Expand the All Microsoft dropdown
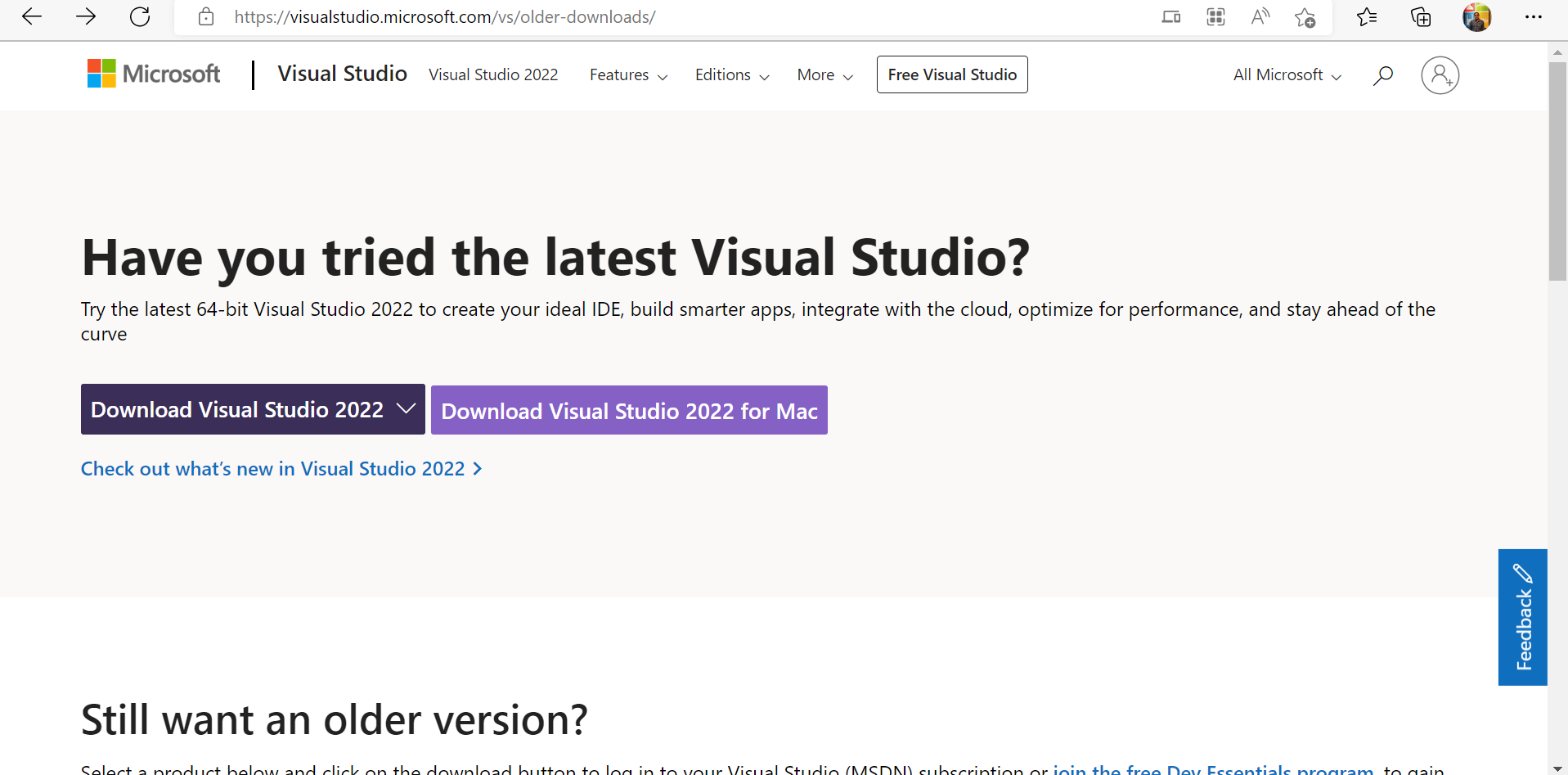 (x=1285, y=74)
